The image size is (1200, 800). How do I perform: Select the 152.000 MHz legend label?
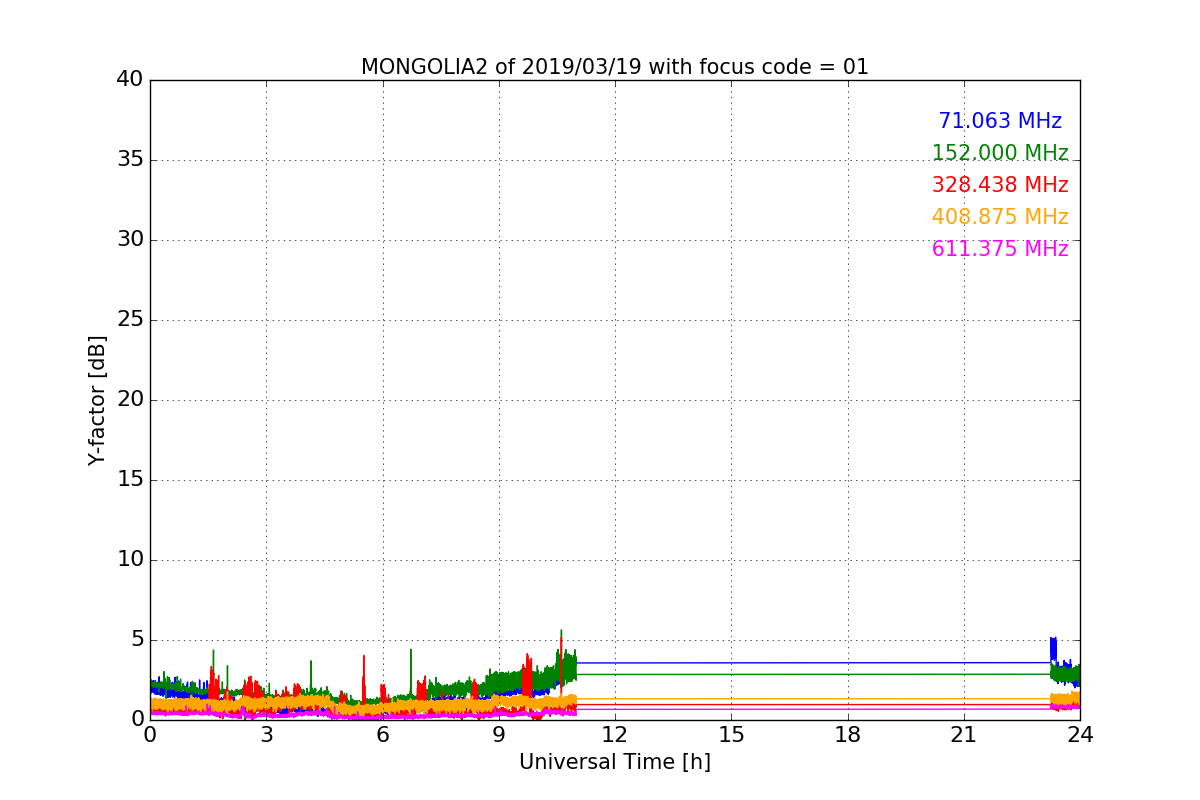click(x=1000, y=153)
